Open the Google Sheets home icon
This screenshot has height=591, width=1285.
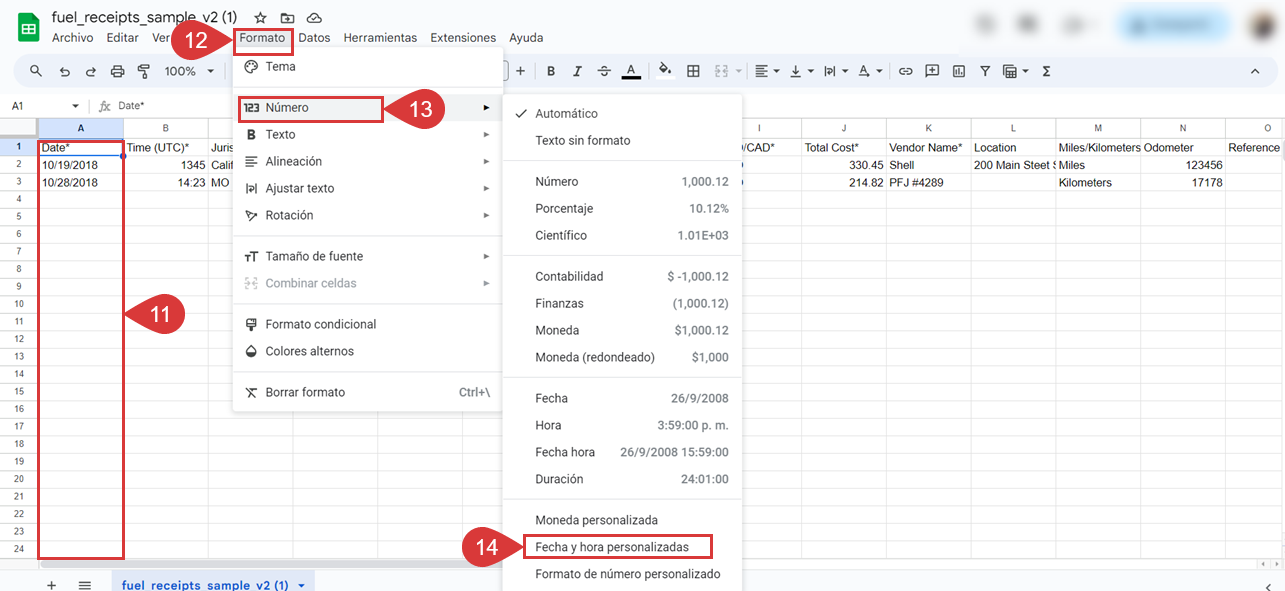coord(28,27)
